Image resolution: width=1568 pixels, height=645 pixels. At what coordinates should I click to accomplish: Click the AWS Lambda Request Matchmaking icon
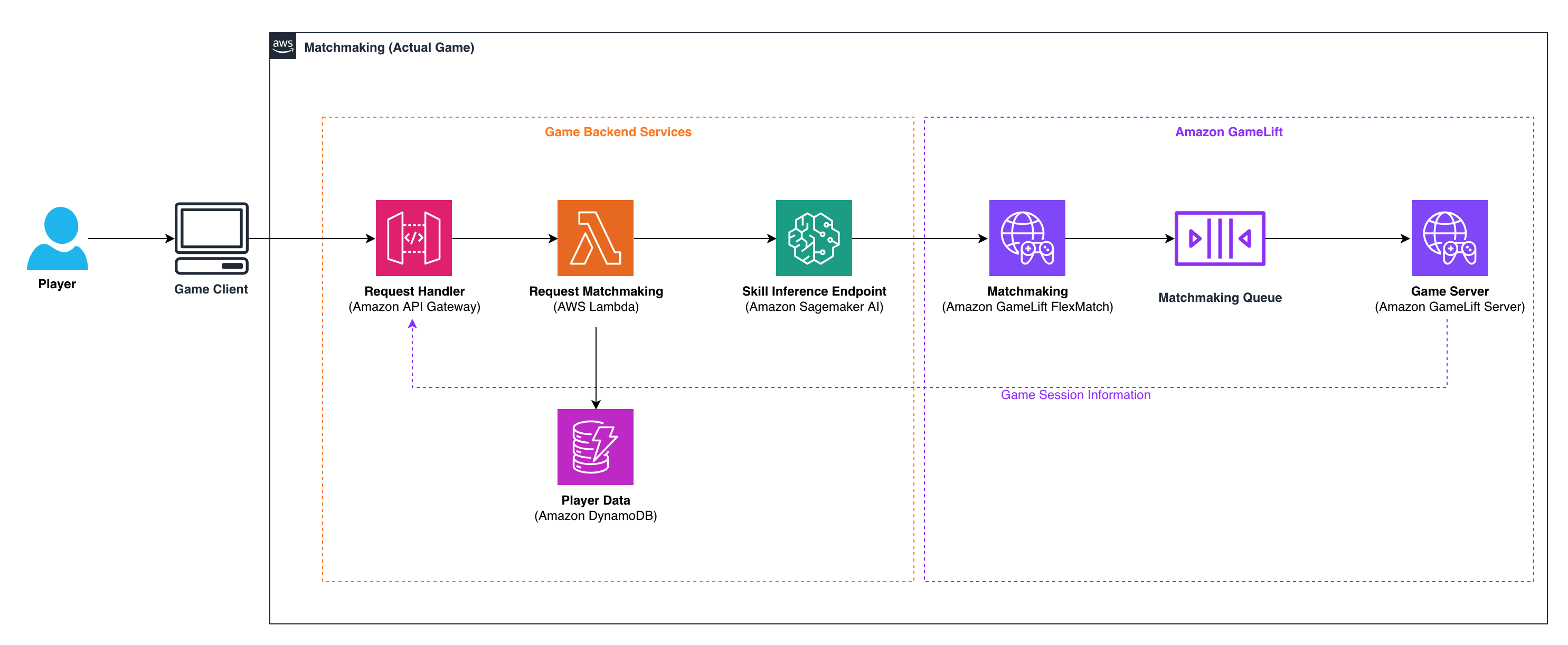(594, 239)
